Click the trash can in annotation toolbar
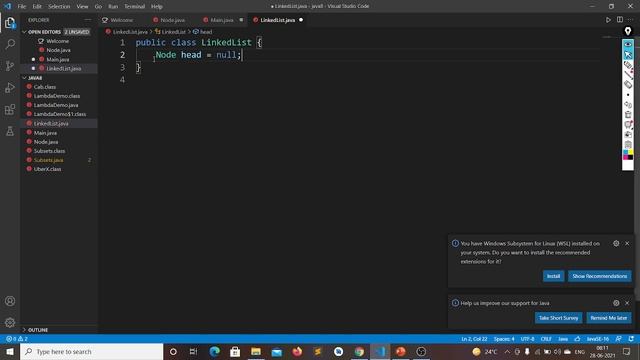This screenshot has height=360, width=640. click(628, 115)
